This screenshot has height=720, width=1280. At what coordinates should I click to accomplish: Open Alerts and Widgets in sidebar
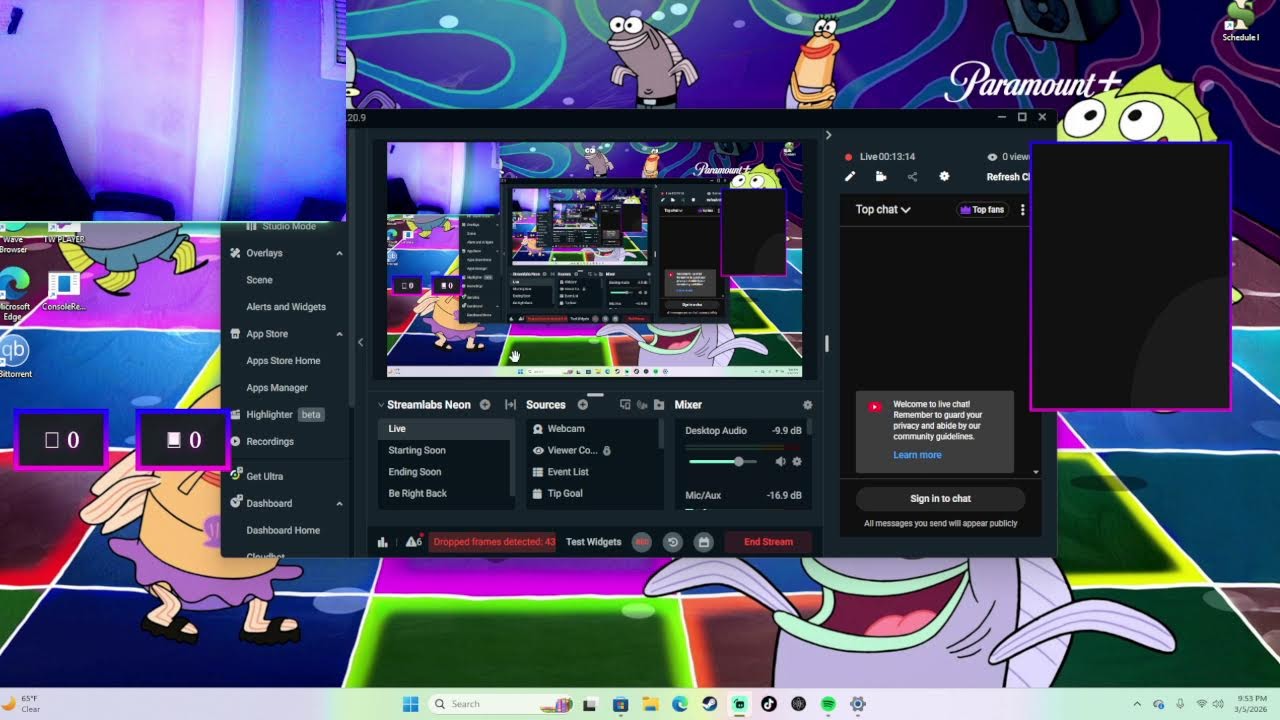pyautogui.click(x=286, y=307)
